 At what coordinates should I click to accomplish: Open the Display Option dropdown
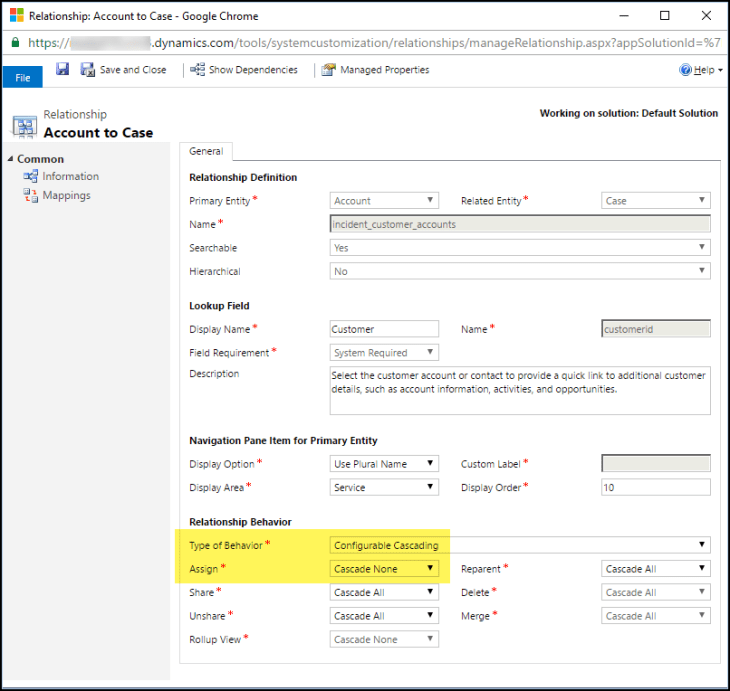(x=384, y=464)
